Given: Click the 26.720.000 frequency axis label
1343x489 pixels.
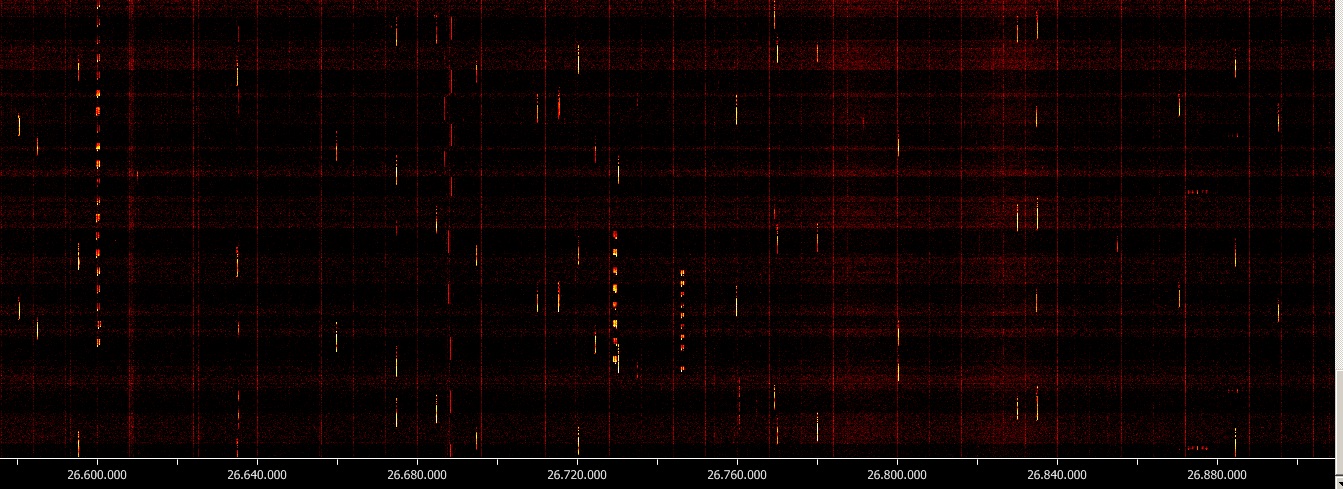Looking at the screenshot, I should tap(577, 475).
